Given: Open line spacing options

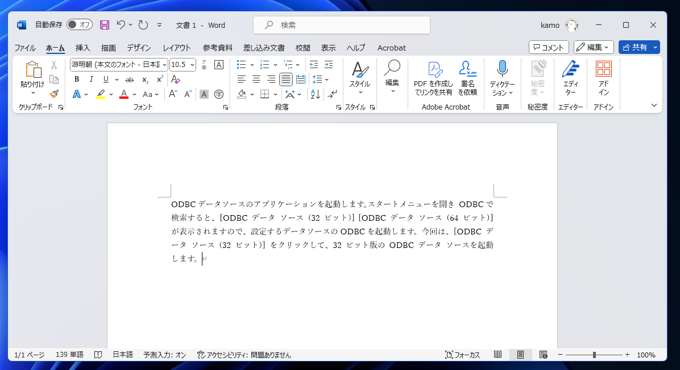Looking at the screenshot, I should [x=320, y=79].
